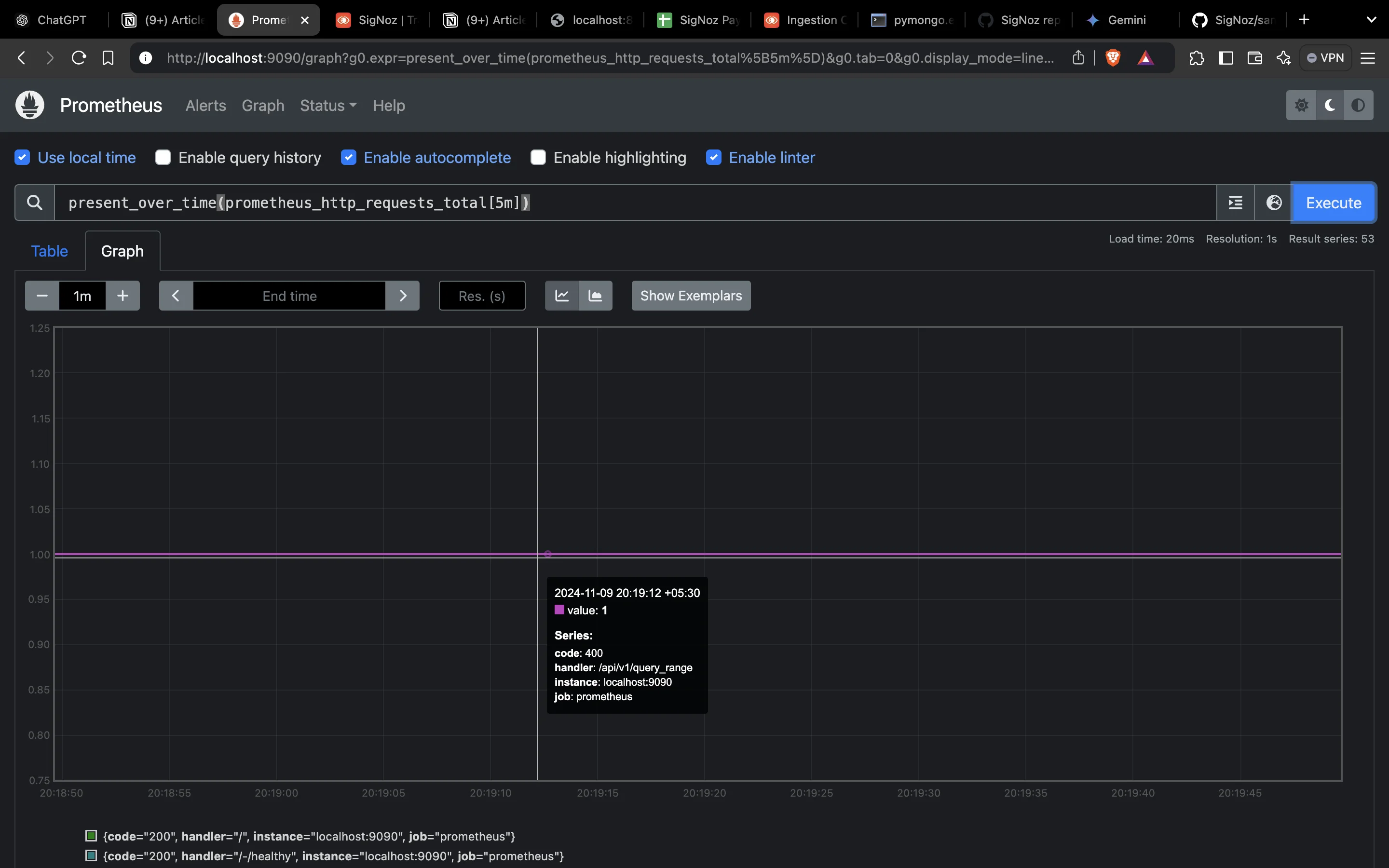
Task: Open the Help page
Action: pyautogui.click(x=389, y=106)
